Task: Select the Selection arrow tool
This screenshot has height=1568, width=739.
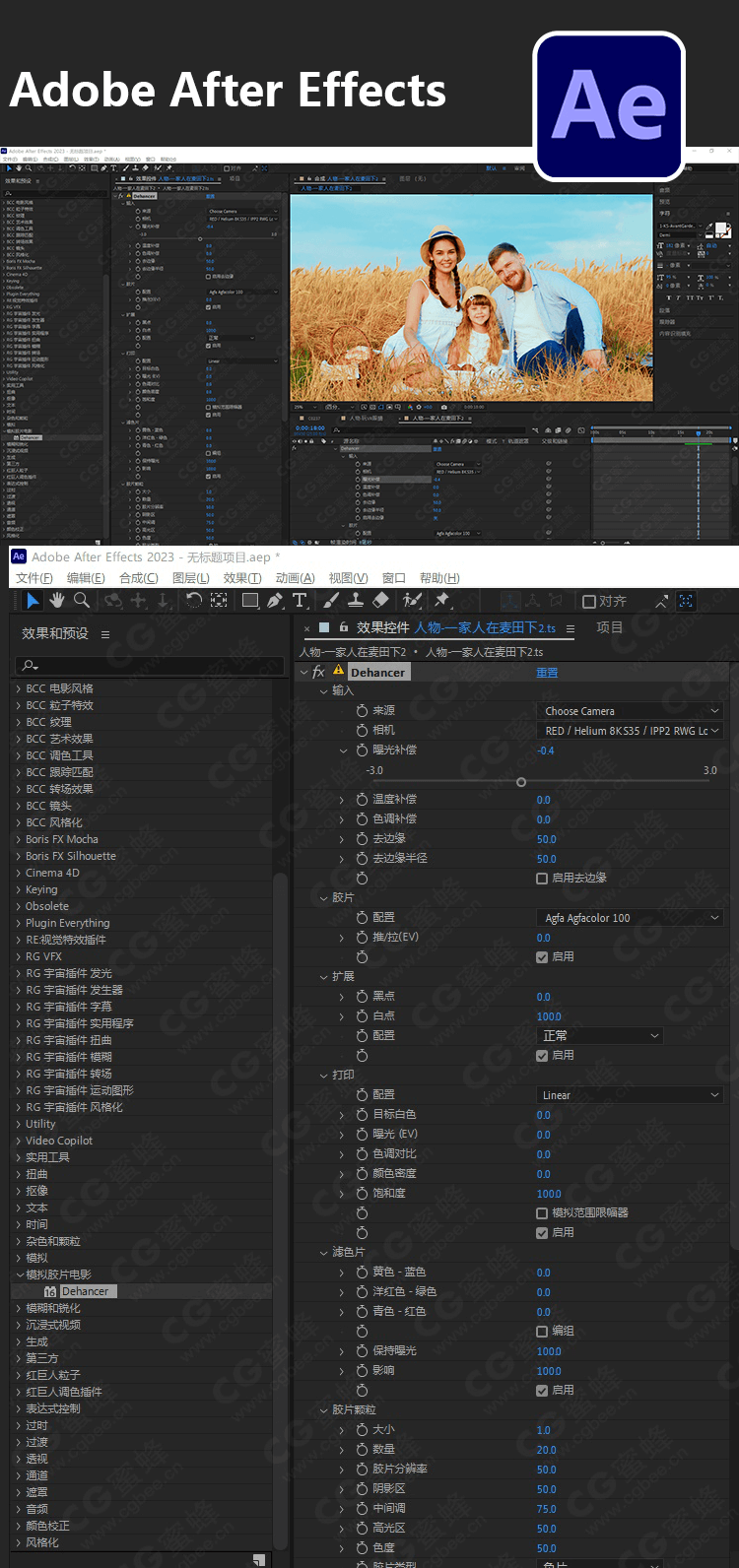Action: (x=33, y=600)
